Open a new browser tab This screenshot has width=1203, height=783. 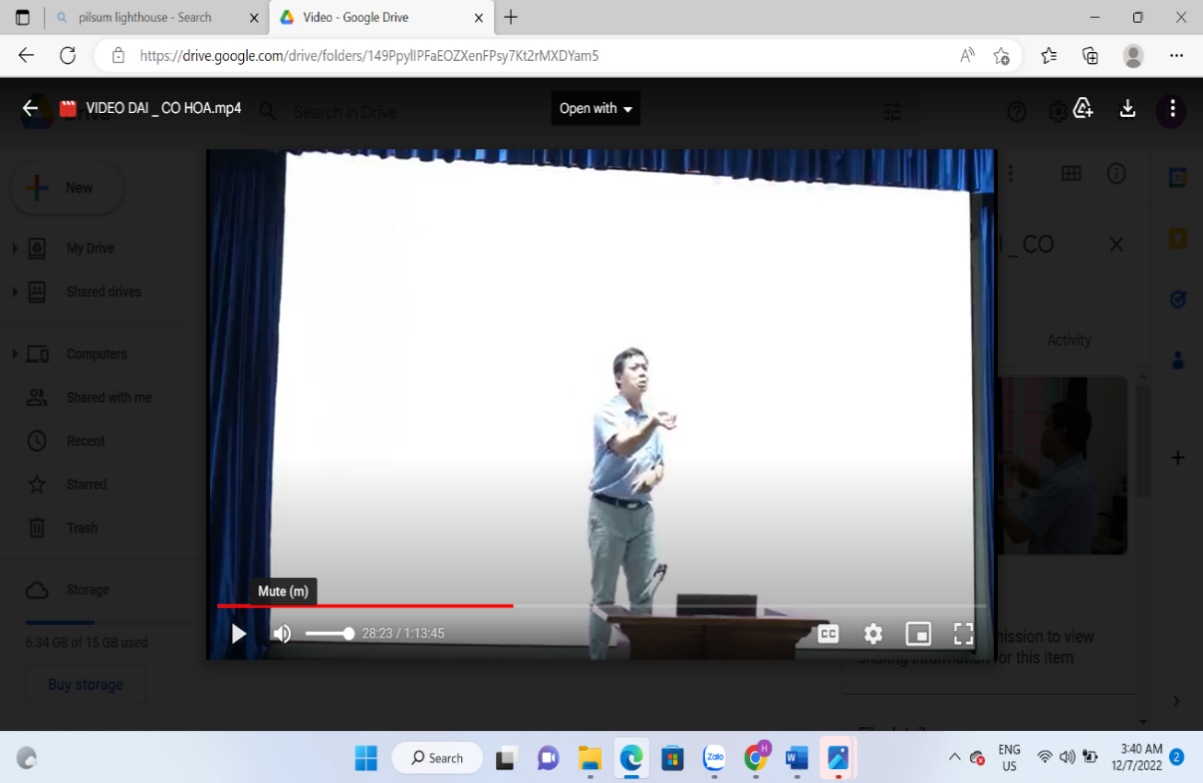(511, 17)
